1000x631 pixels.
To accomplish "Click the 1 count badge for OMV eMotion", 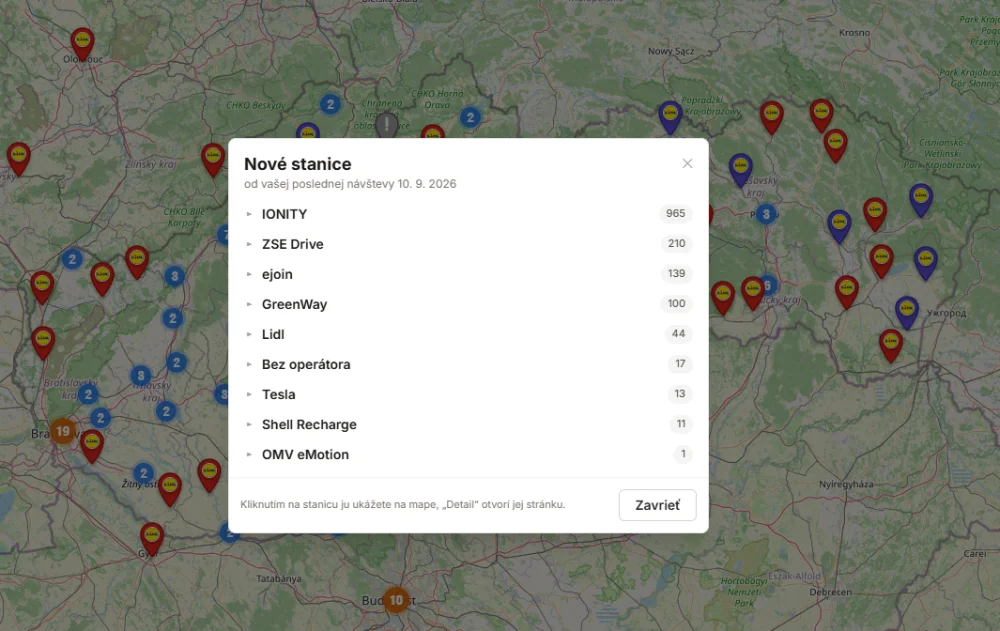I will (683, 454).
